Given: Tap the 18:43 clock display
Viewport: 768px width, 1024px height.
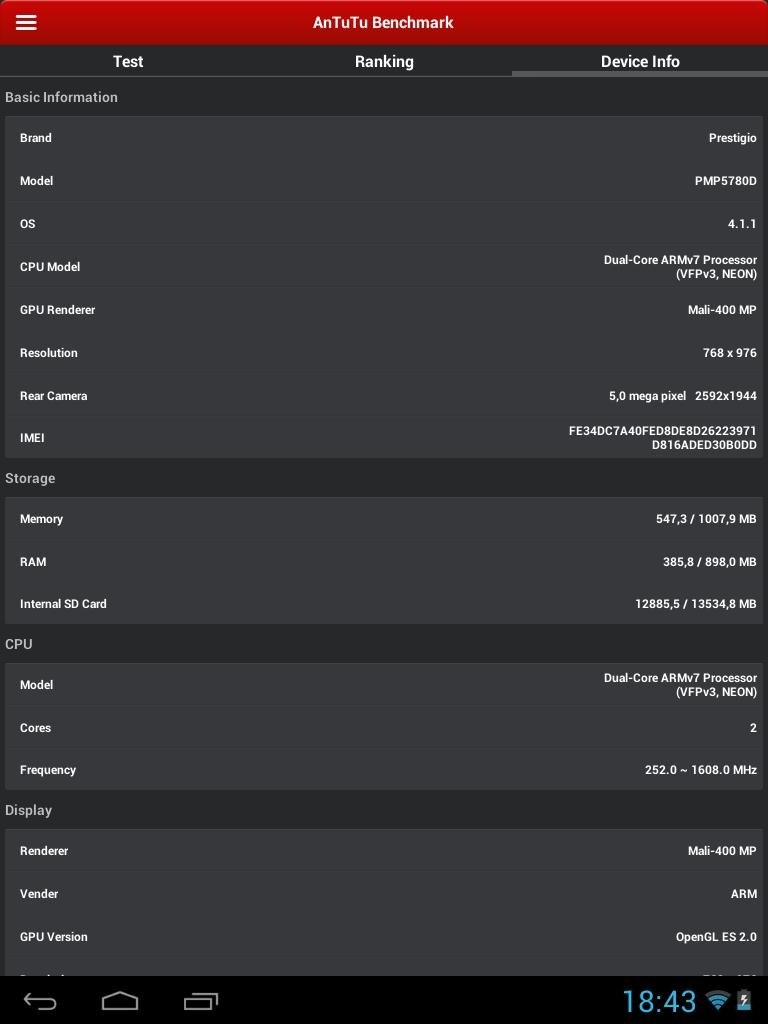Looking at the screenshot, I should tap(659, 1000).
